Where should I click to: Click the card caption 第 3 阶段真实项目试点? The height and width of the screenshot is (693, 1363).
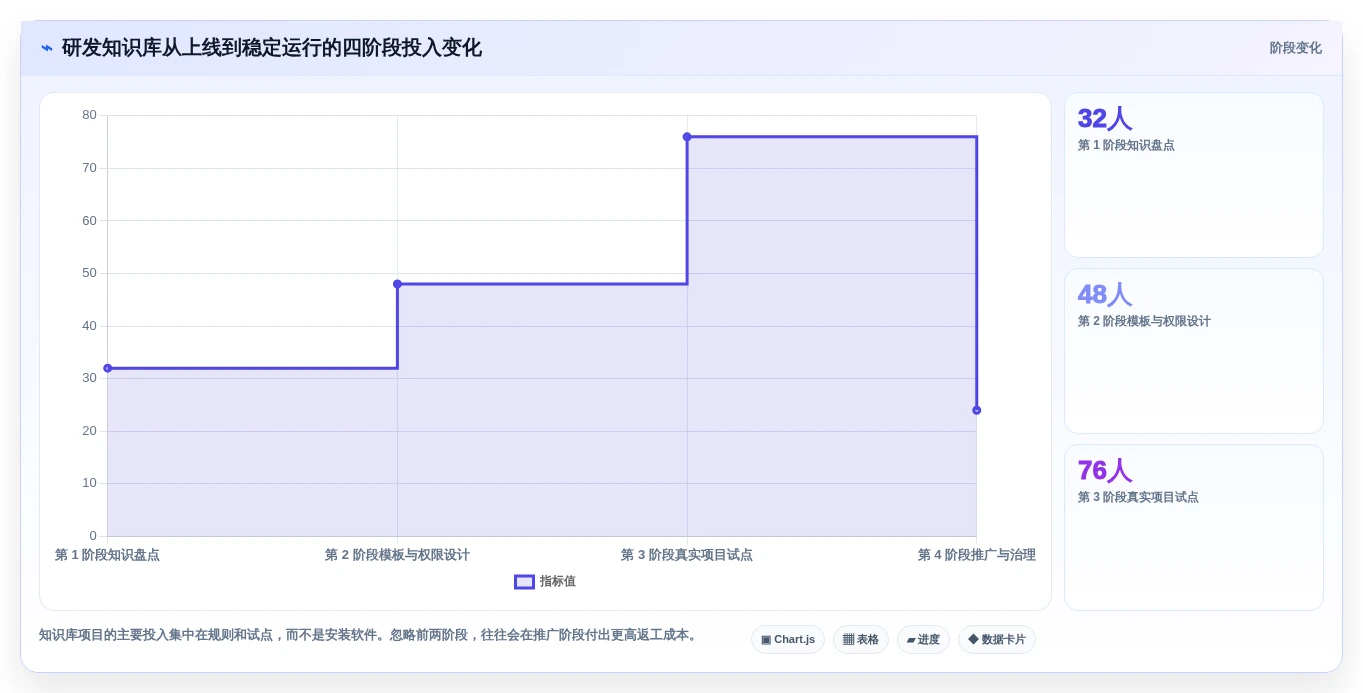(1138, 498)
